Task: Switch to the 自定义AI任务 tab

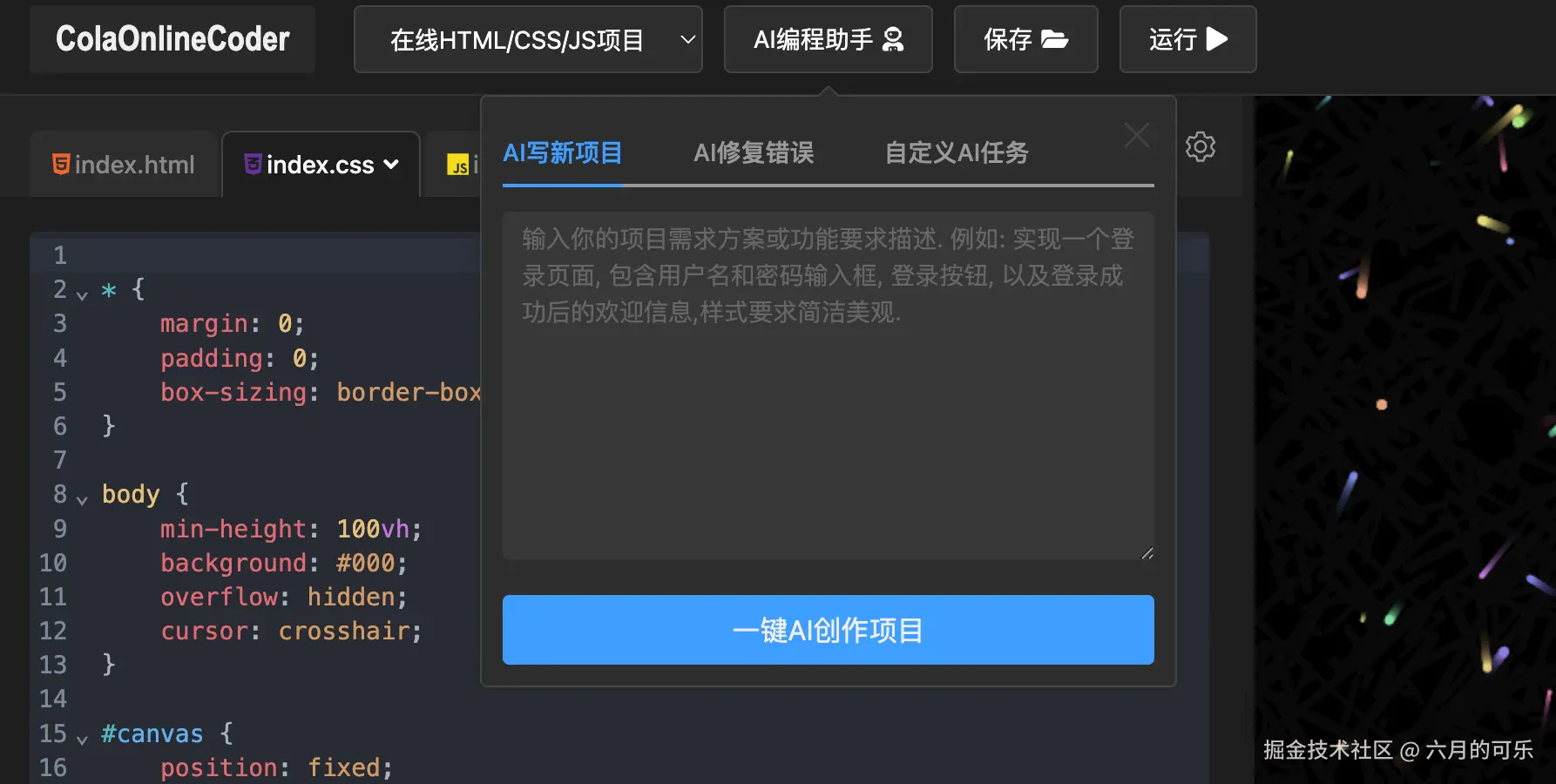Action: coord(956,152)
